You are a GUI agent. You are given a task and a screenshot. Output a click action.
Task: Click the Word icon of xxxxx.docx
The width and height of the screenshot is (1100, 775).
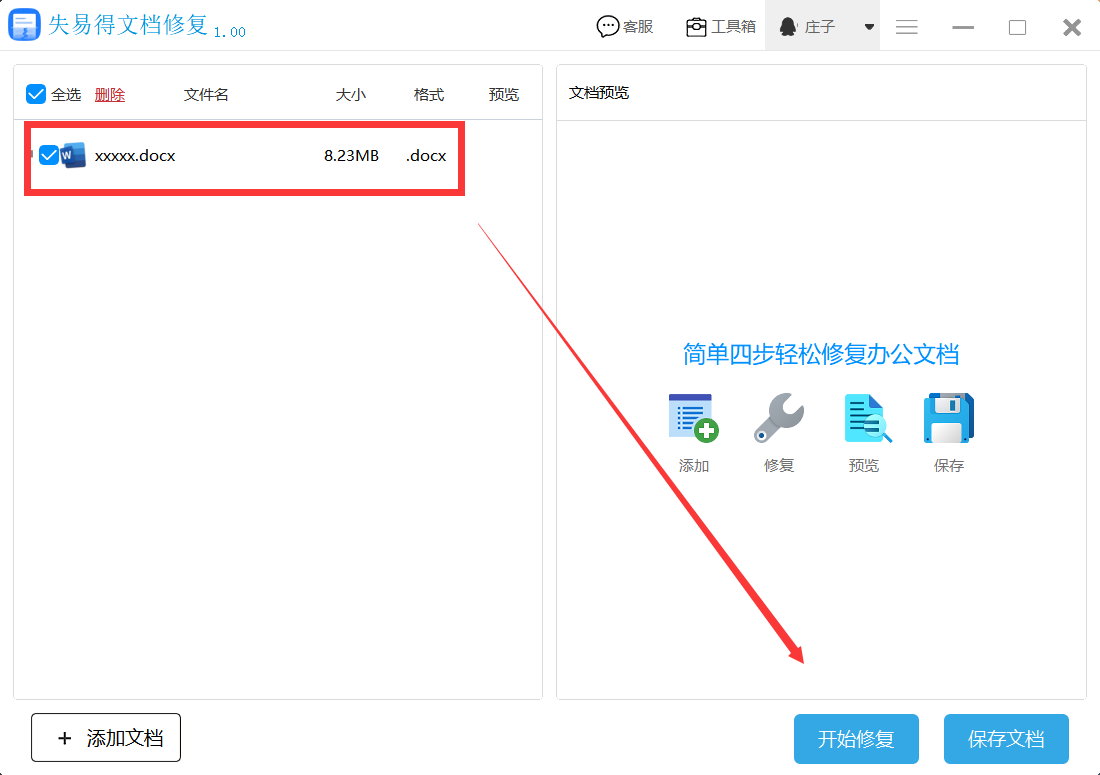point(73,155)
